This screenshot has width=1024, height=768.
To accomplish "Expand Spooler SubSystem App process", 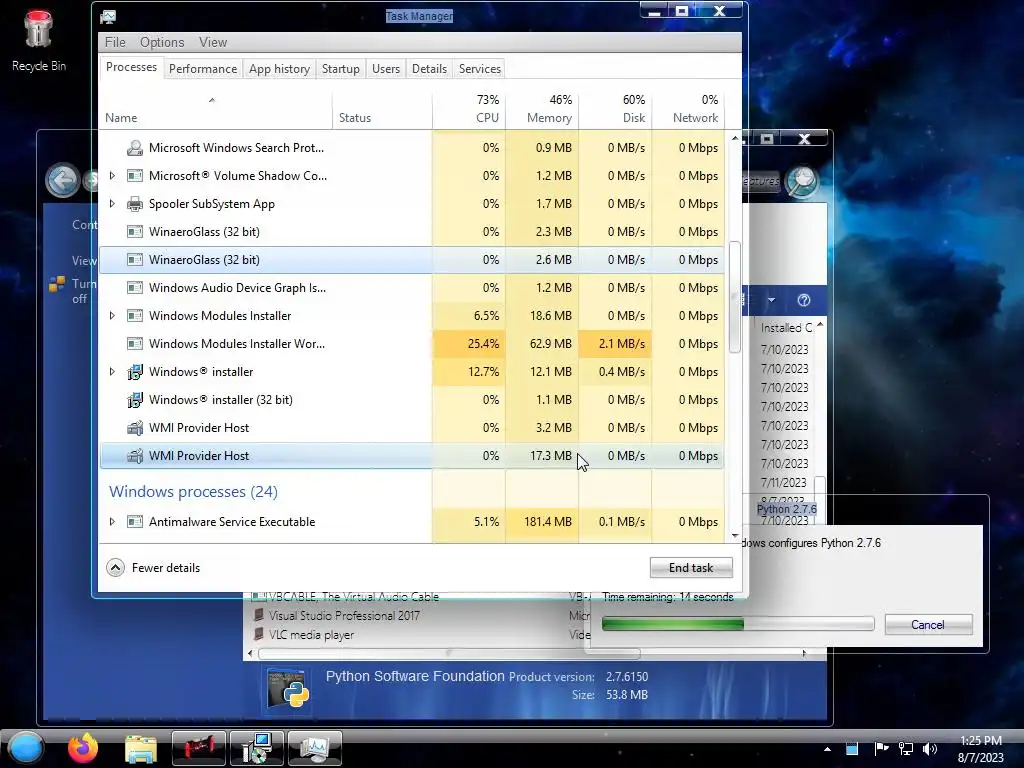I will click(x=112, y=204).
